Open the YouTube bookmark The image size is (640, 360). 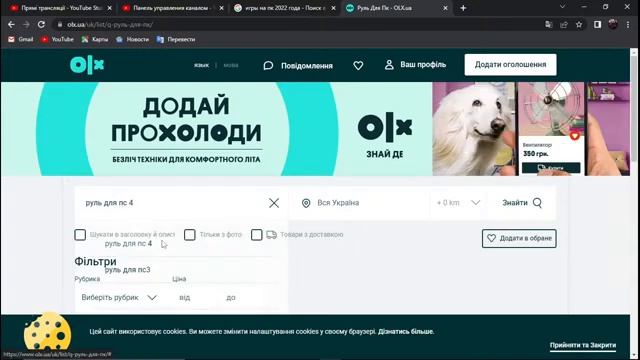pos(57,39)
